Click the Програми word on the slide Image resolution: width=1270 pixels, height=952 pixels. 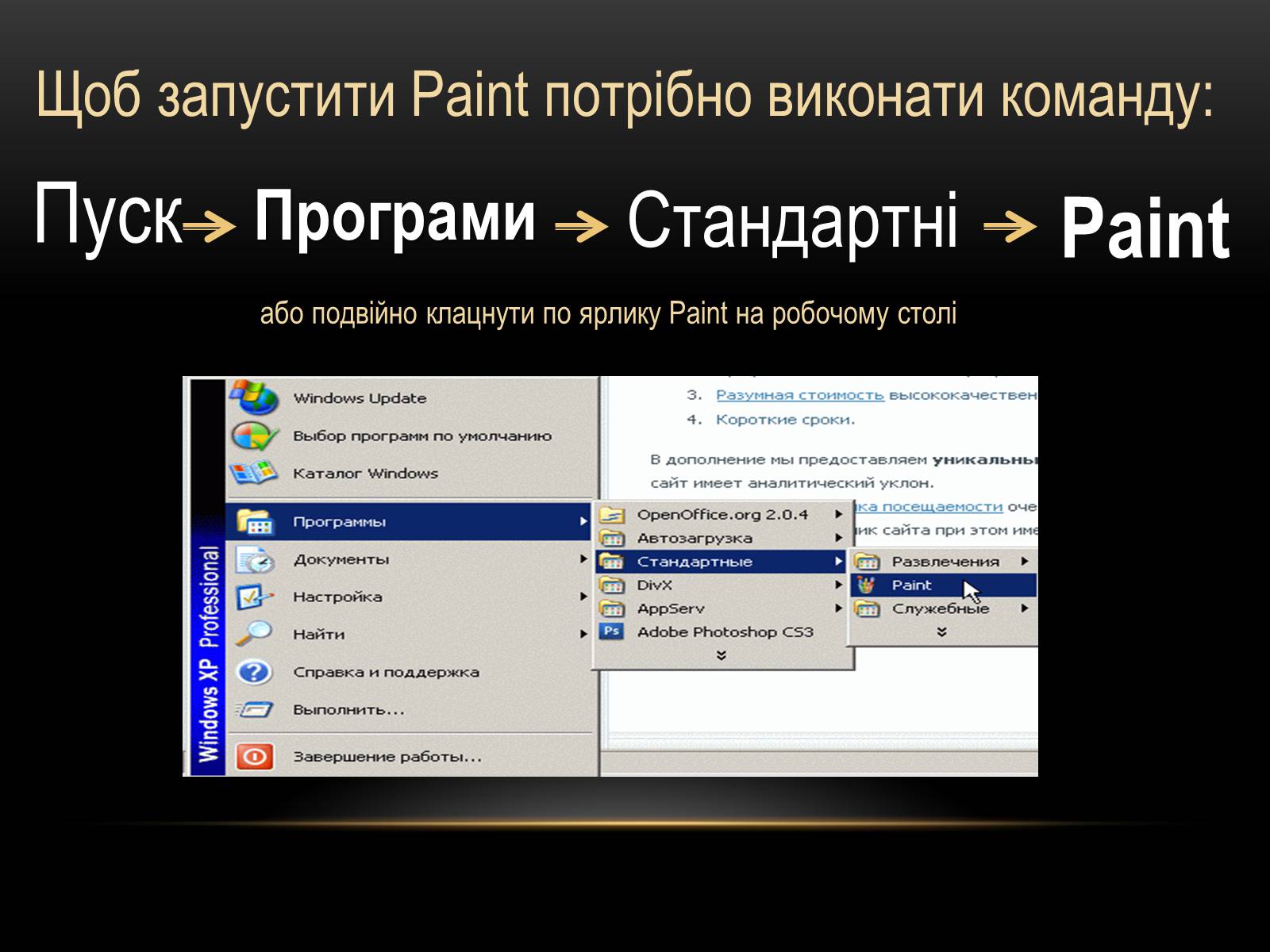(x=395, y=217)
